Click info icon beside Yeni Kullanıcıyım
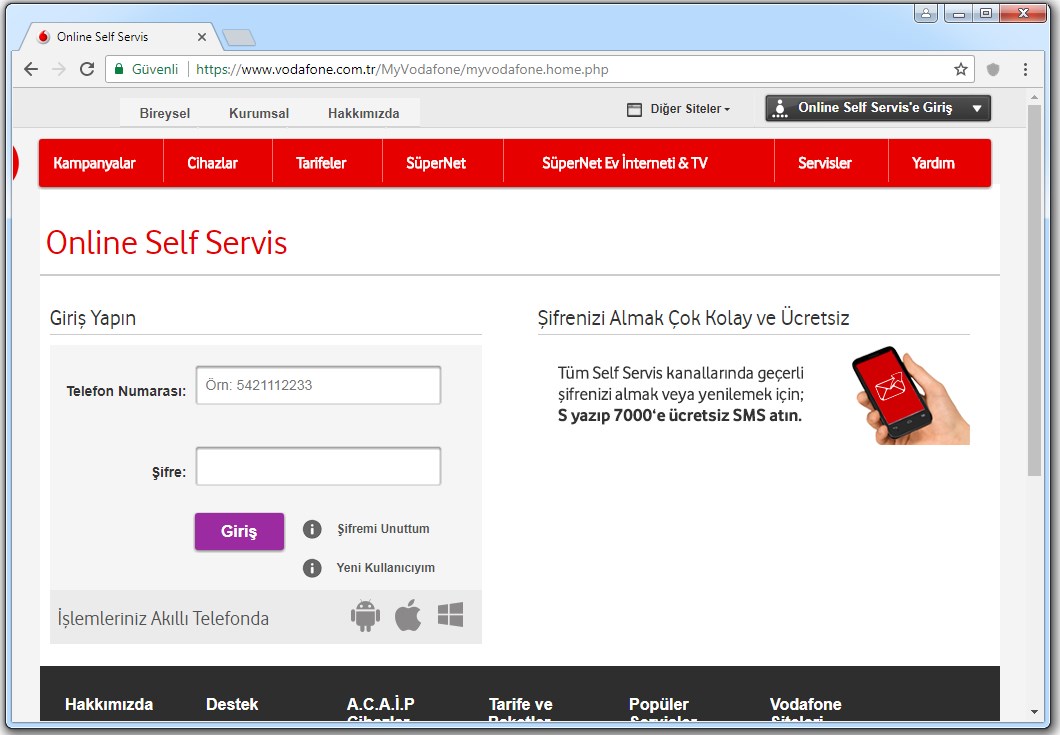The image size is (1060, 735). (x=312, y=568)
